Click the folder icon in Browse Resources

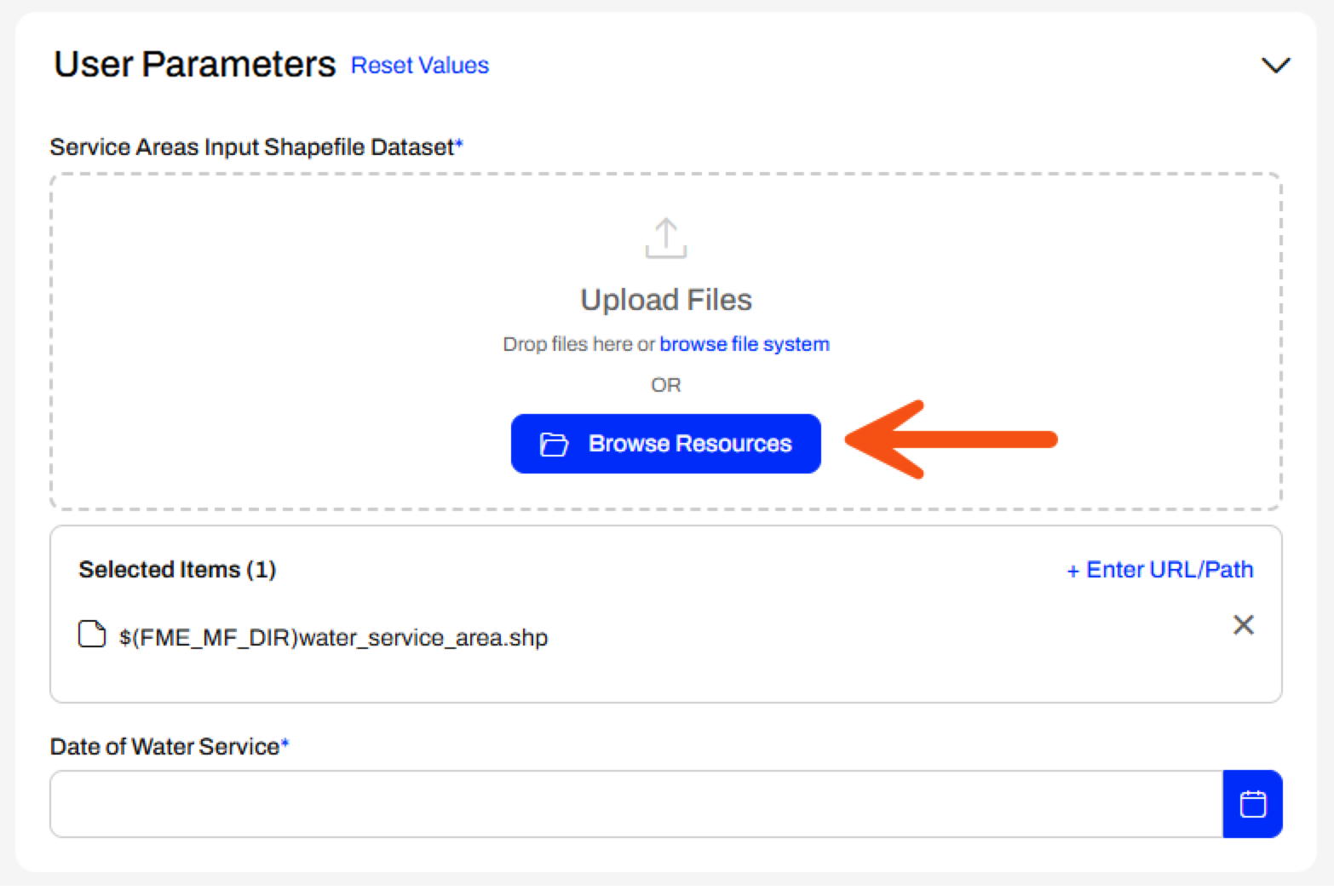pos(554,444)
